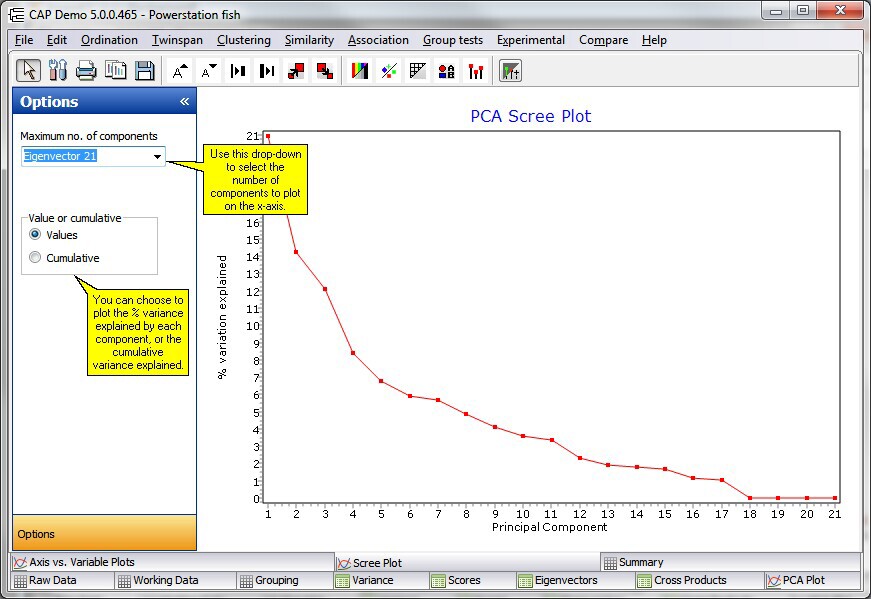Click the orange Options bar at panel bottom
The image size is (871, 599).
click(x=104, y=533)
